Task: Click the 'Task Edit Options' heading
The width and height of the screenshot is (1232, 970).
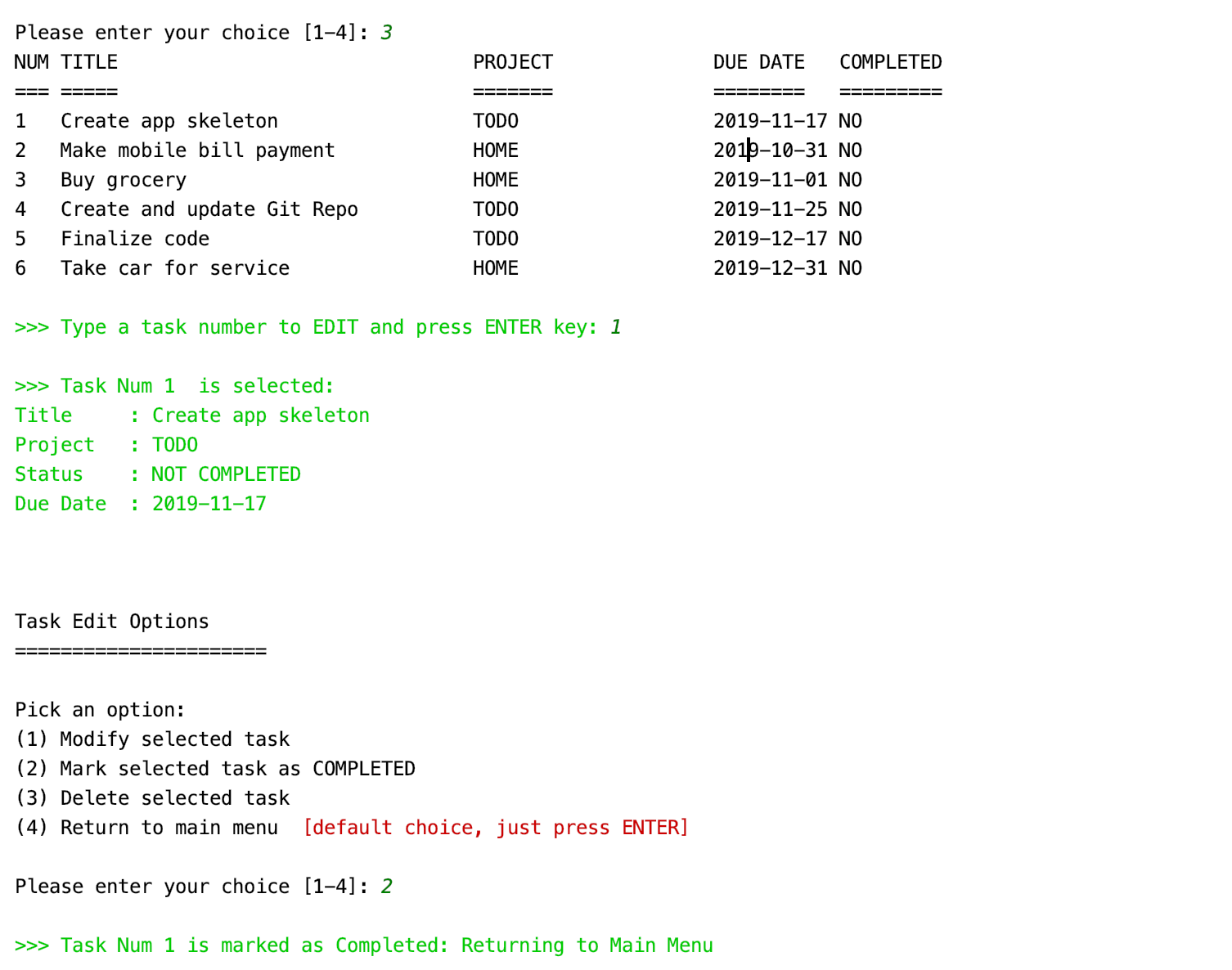Action: coord(112,622)
